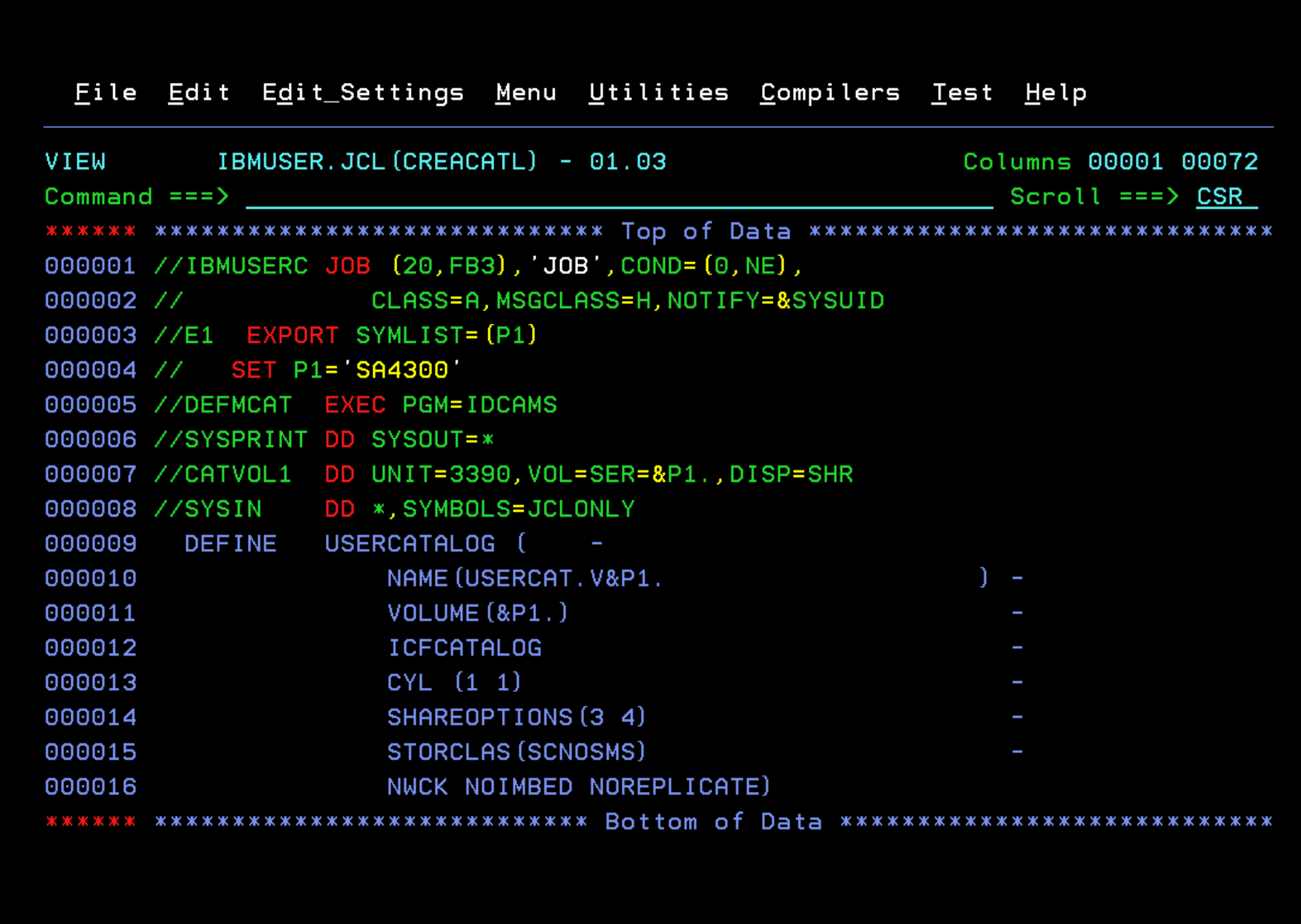
Task: Click line number 000005 next to DEFMCAT
Action: click(90, 405)
